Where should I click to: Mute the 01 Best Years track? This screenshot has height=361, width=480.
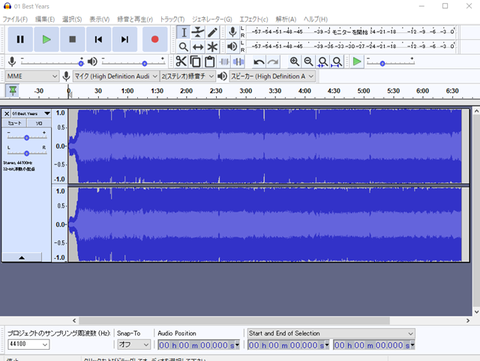[x=15, y=123]
